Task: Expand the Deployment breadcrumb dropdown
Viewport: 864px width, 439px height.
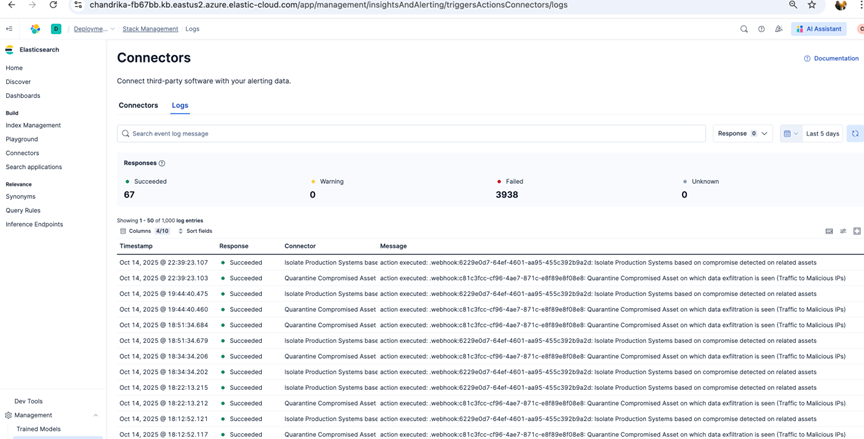Action: pos(112,29)
